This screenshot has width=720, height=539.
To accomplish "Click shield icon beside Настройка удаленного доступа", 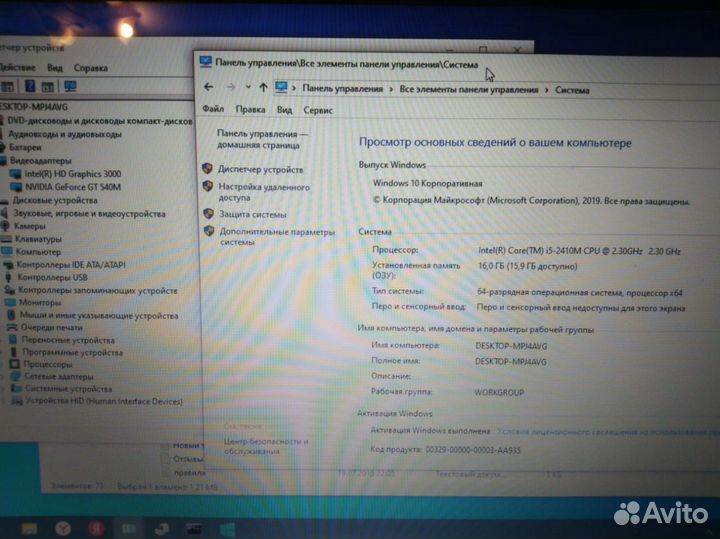I will click(208, 186).
